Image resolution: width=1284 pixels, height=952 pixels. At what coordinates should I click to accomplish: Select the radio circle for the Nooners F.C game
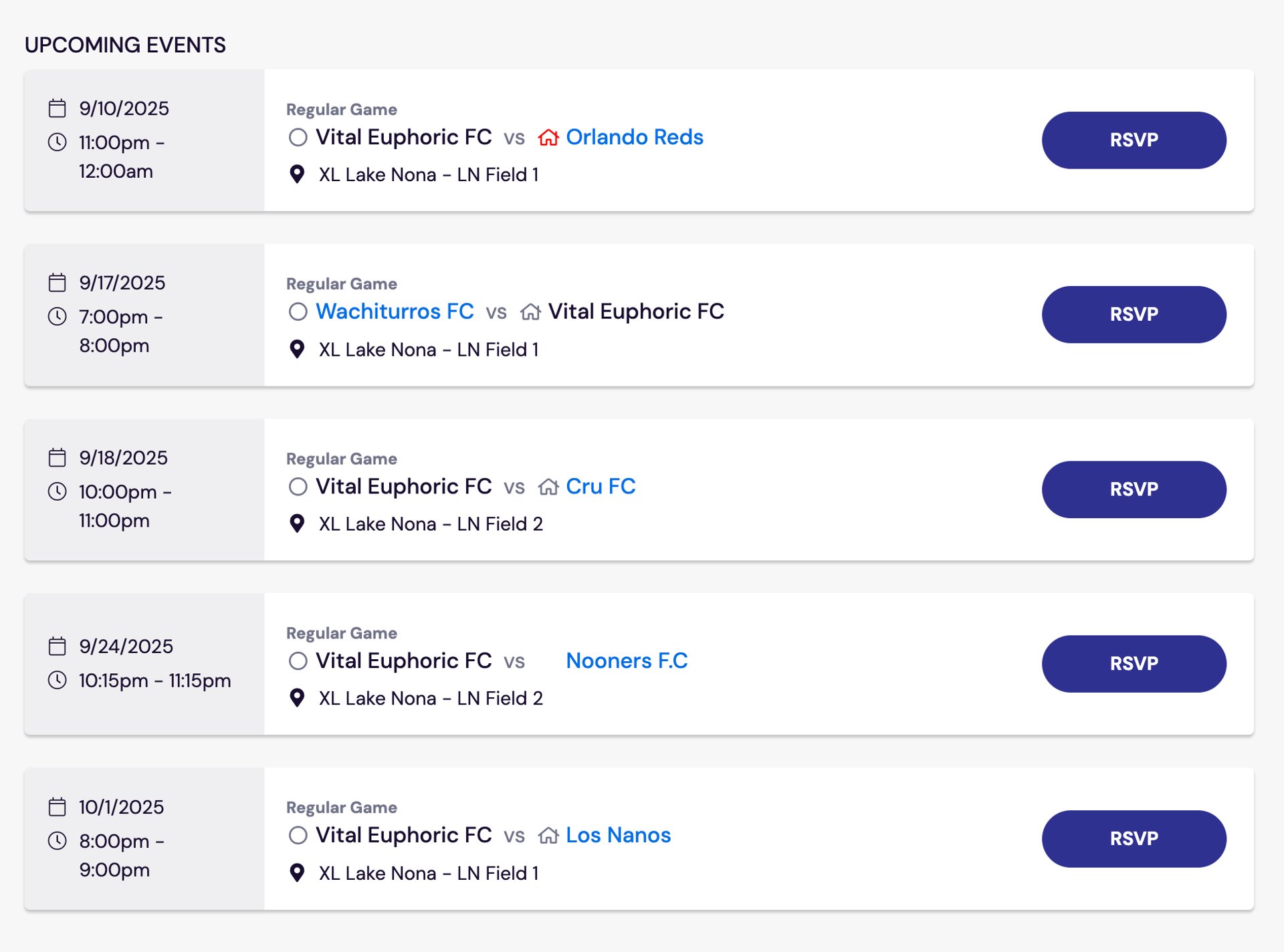pos(298,661)
